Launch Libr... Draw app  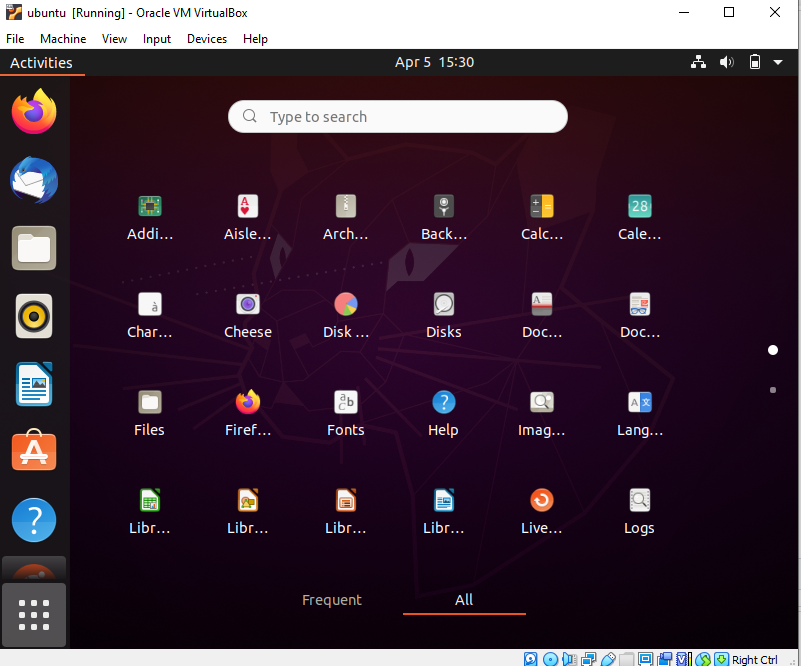click(x=248, y=512)
